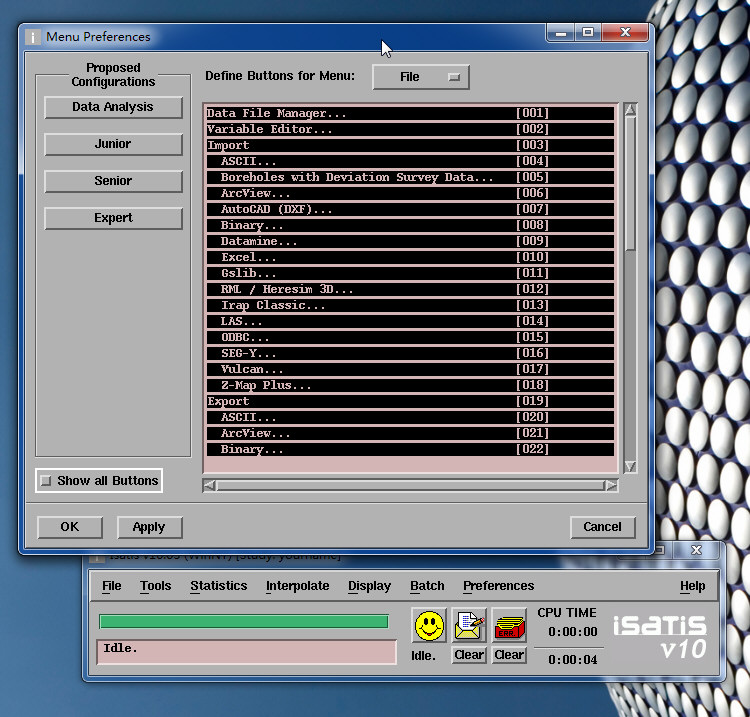Screen dimensions: 750x717
Task: Cancel the Menu Preferences dialog
Action: (603, 527)
